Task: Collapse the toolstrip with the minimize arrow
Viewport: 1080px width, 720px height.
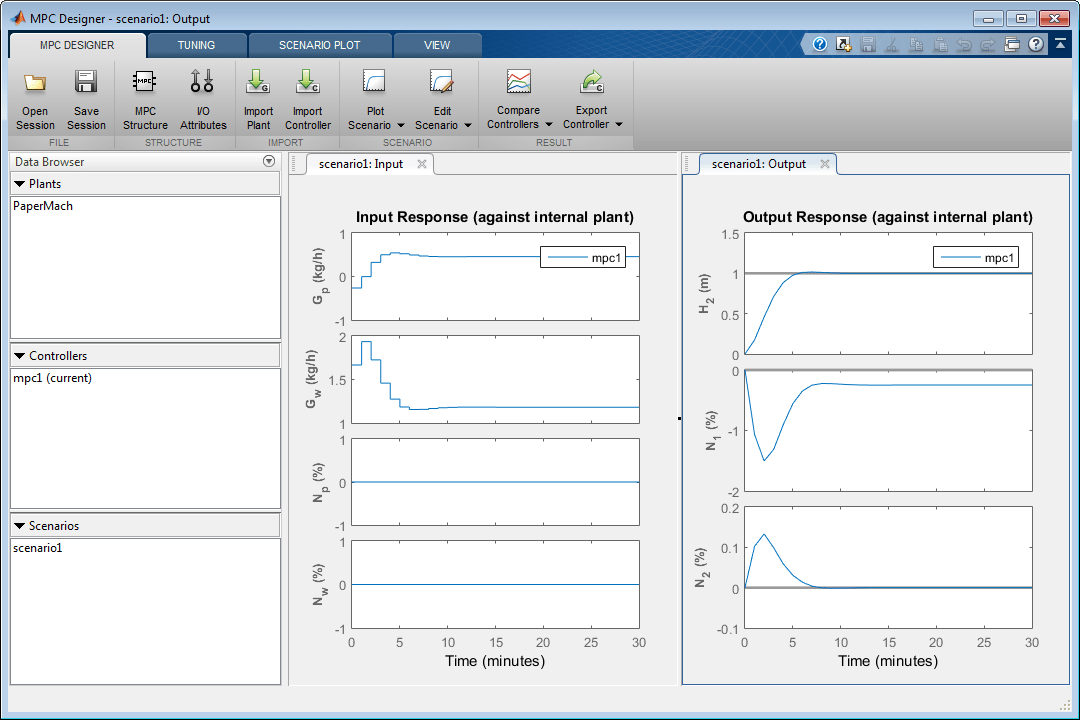Action: click(x=1061, y=44)
